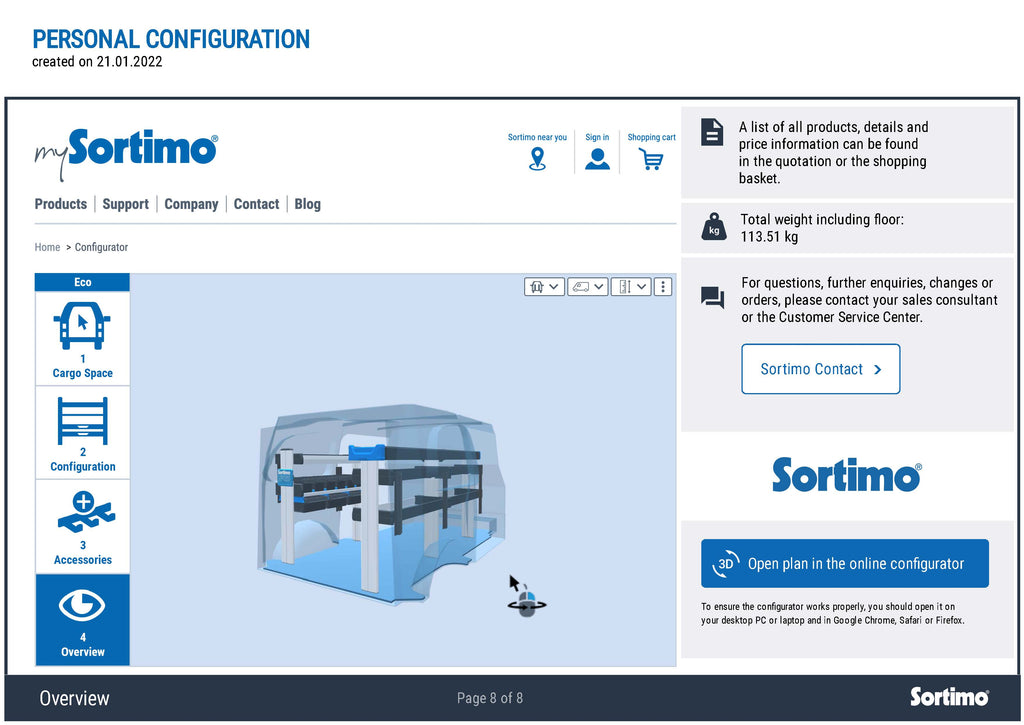
Task: Go to Home breadcrumb link
Action: click(47, 247)
